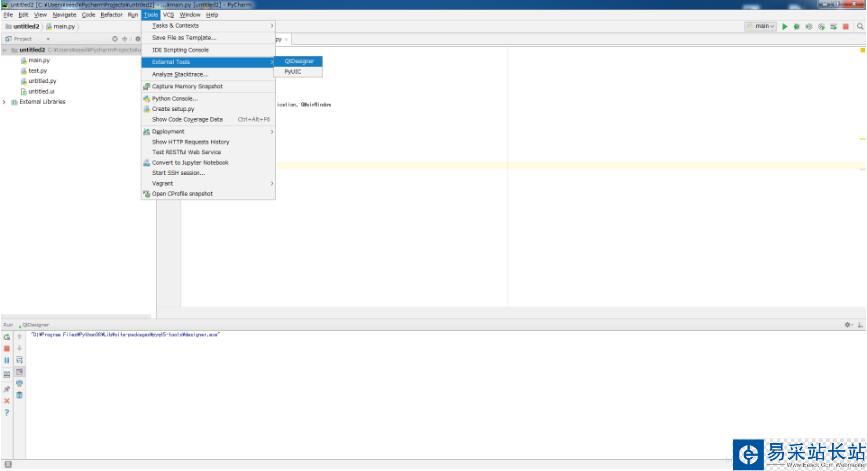Open Run panel help question mark
The image size is (867, 471).
(x=7, y=412)
